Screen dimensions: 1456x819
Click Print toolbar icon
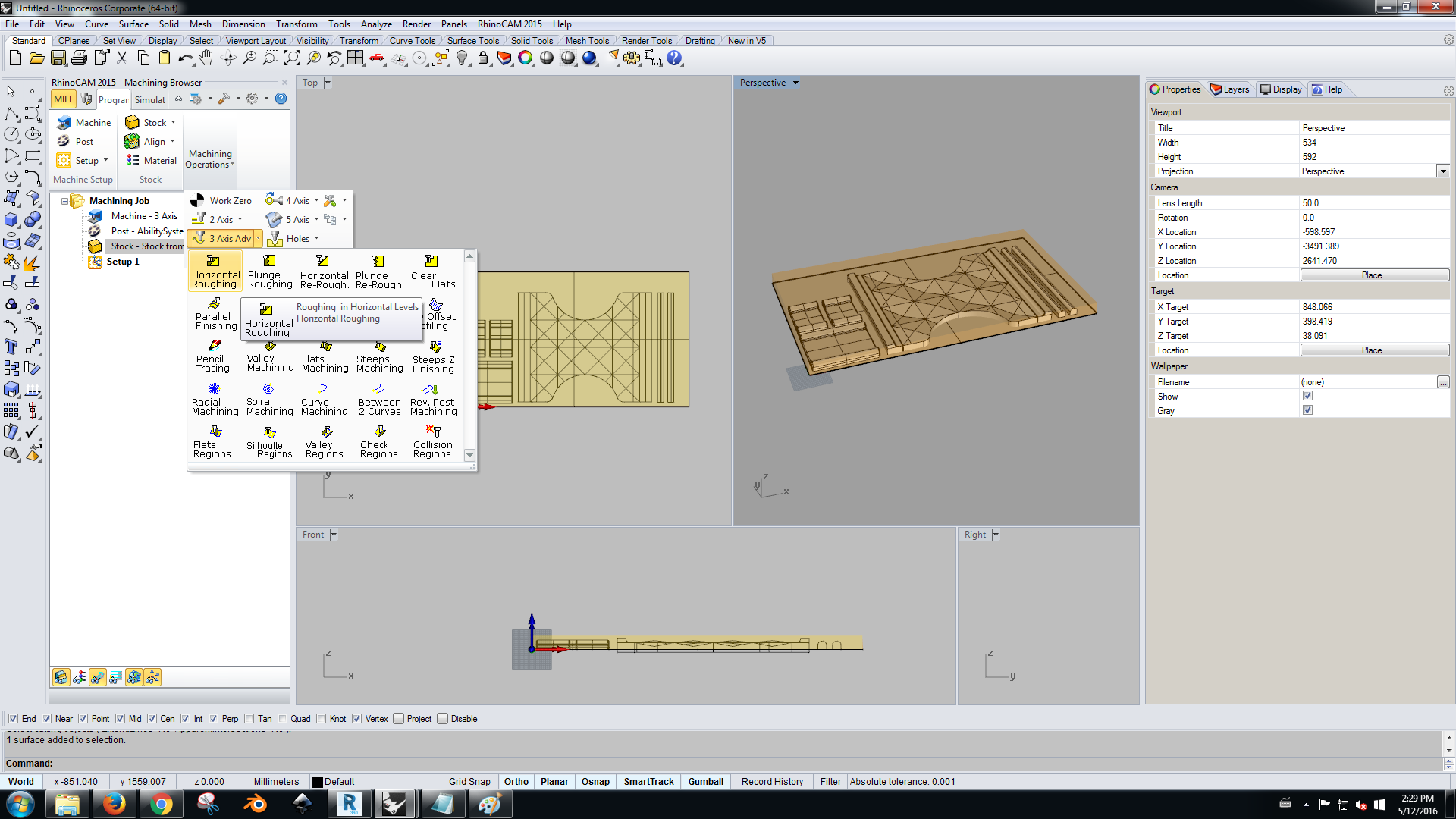tap(79, 58)
